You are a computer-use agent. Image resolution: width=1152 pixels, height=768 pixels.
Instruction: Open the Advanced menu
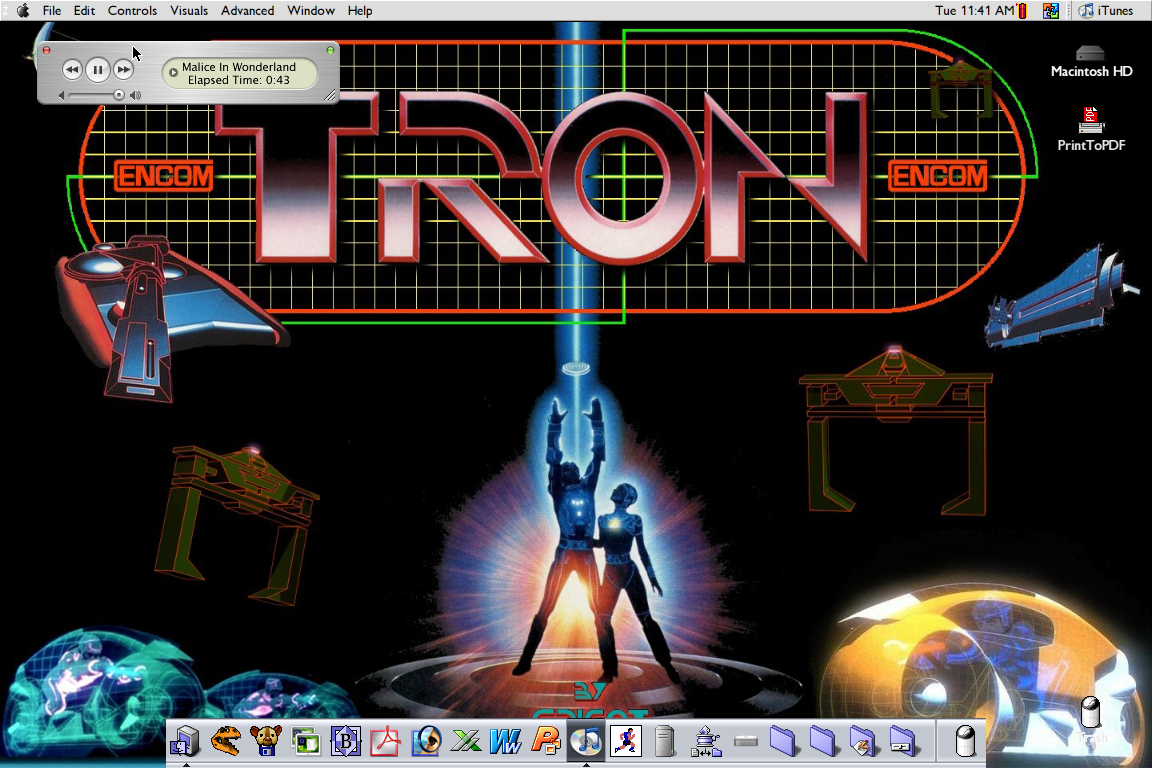click(x=247, y=10)
